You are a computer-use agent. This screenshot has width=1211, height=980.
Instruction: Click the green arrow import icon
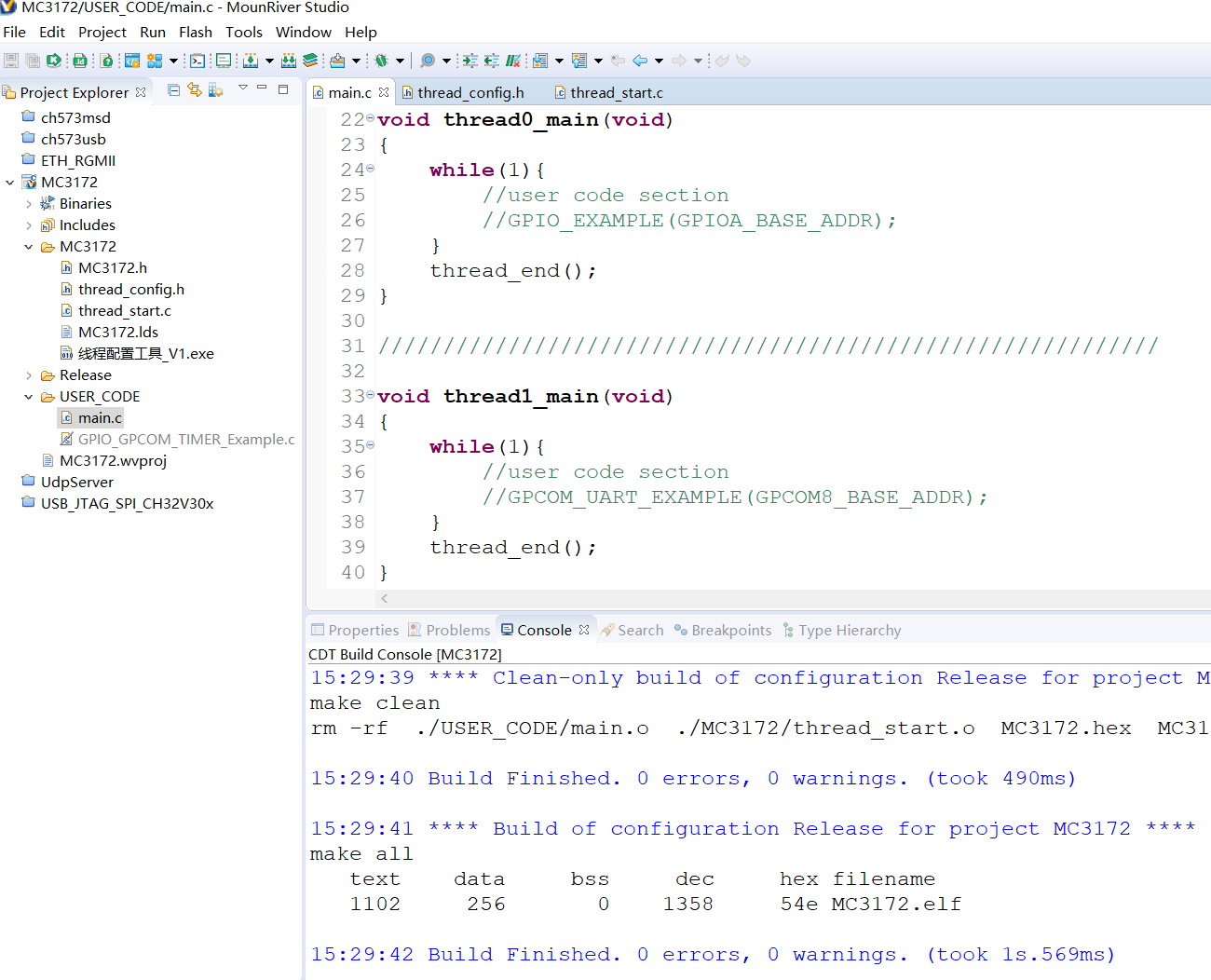[x=54, y=61]
